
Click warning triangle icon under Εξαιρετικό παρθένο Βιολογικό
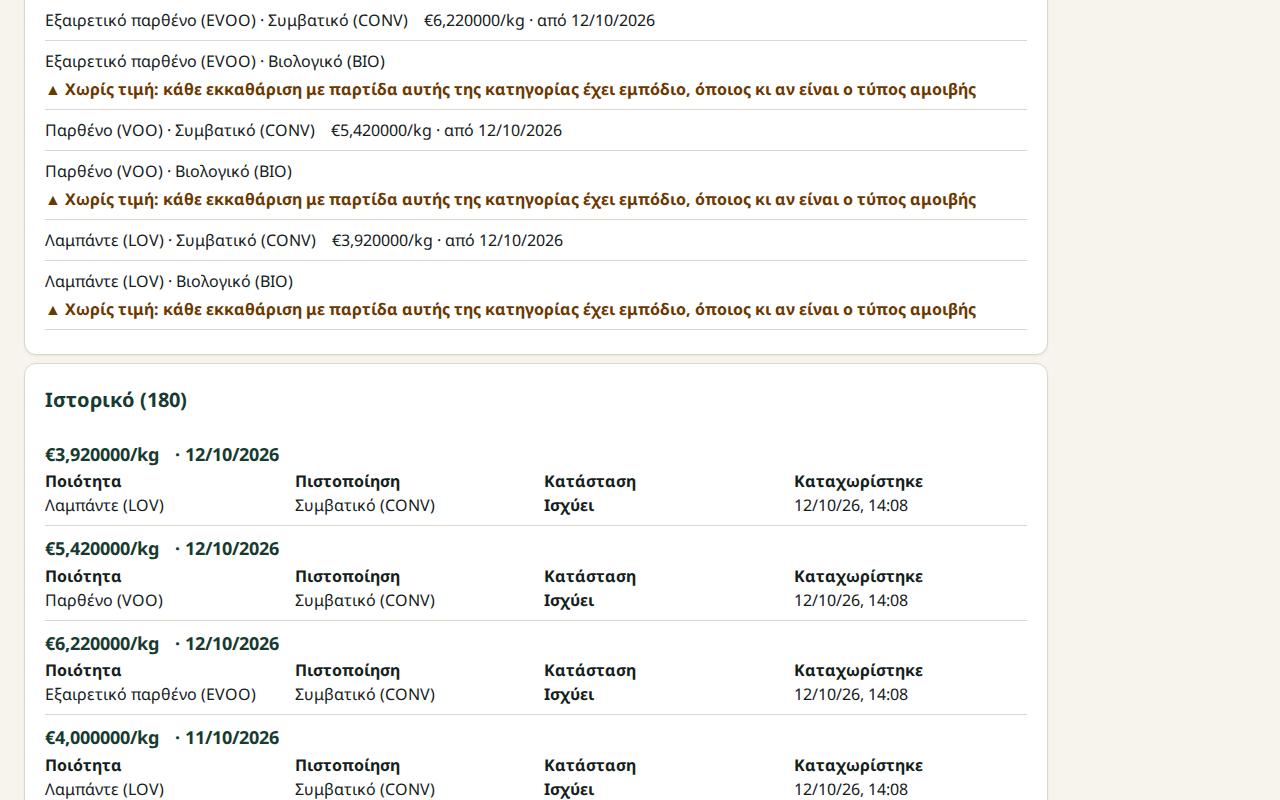click(53, 90)
